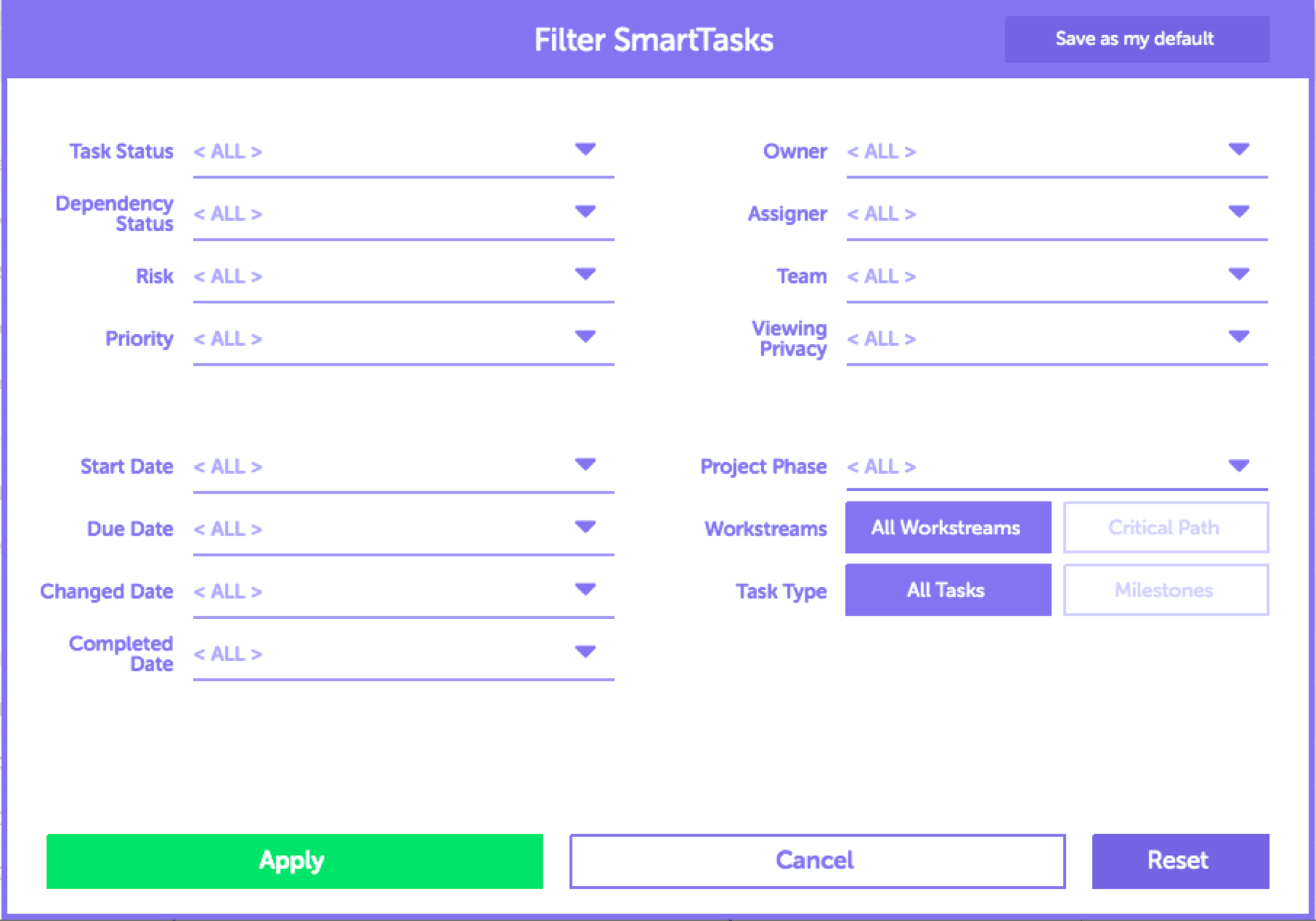Expand the Viewing Privacy dropdown
1316x921 pixels.
tap(1239, 337)
